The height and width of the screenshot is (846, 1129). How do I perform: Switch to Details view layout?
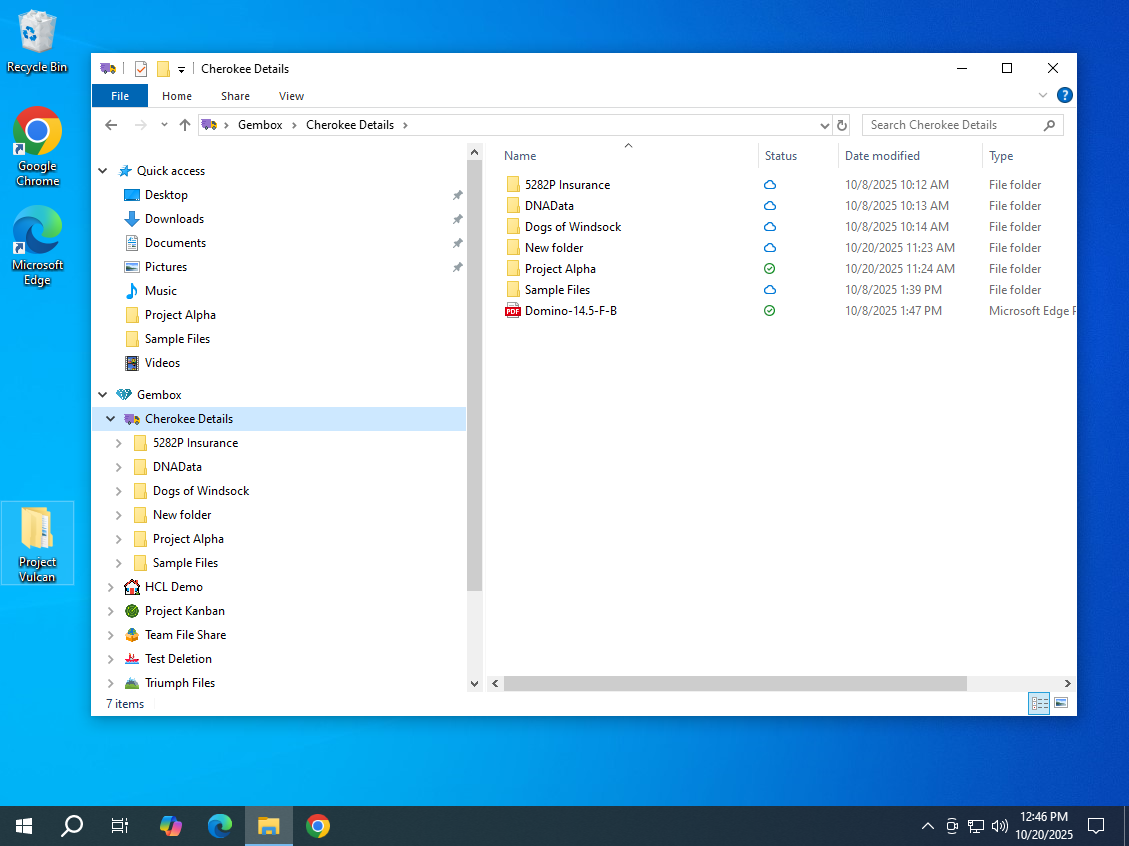pyautogui.click(x=1039, y=704)
